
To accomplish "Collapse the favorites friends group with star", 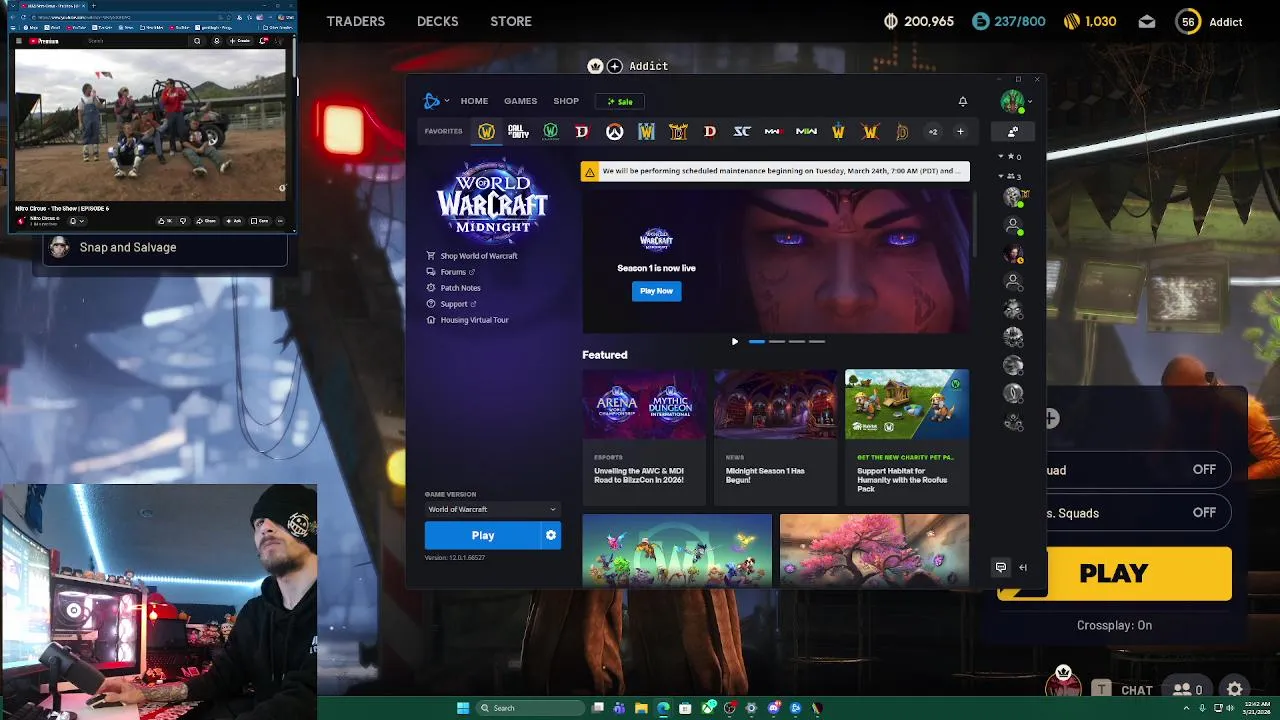I will pos(1009,156).
